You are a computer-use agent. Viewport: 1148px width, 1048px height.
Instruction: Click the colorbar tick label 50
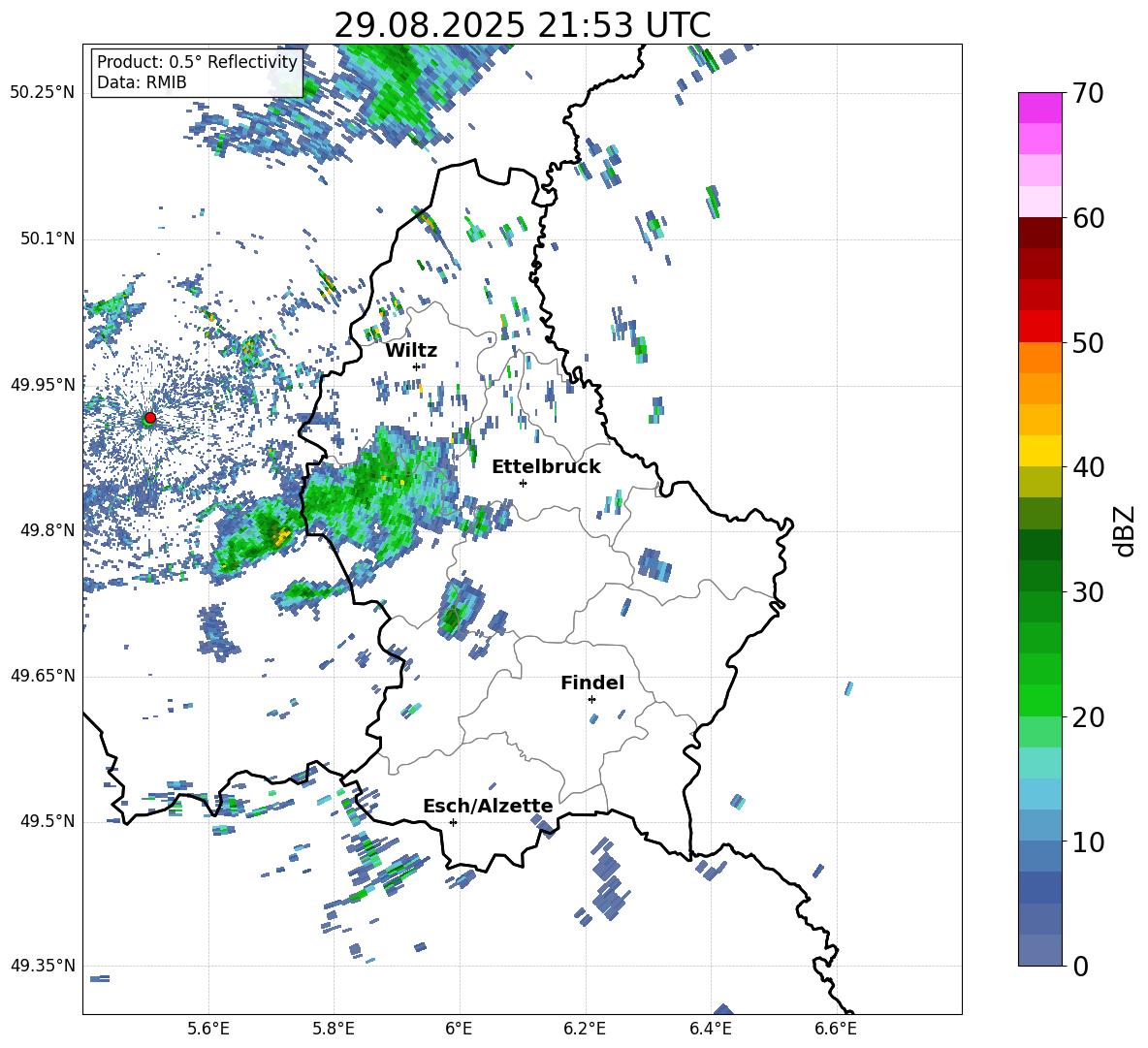[1088, 342]
